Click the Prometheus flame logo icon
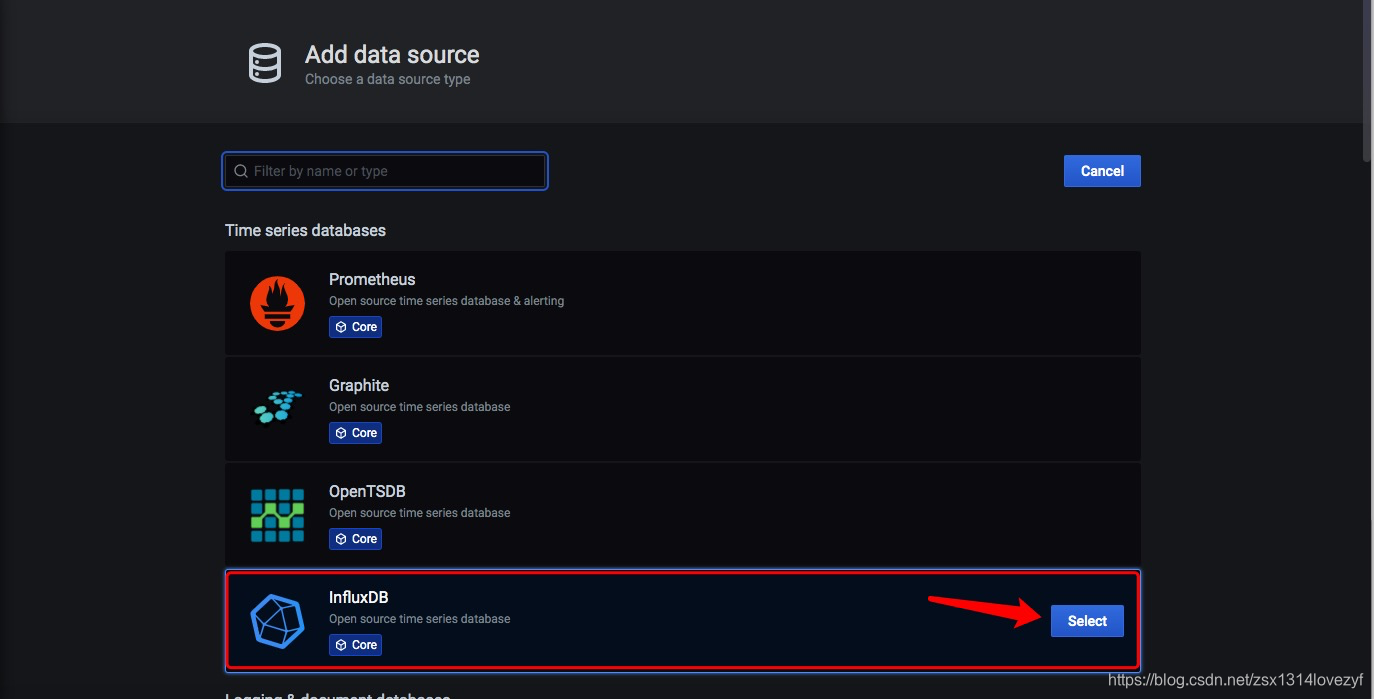This screenshot has width=1374, height=699. [x=277, y=303]
